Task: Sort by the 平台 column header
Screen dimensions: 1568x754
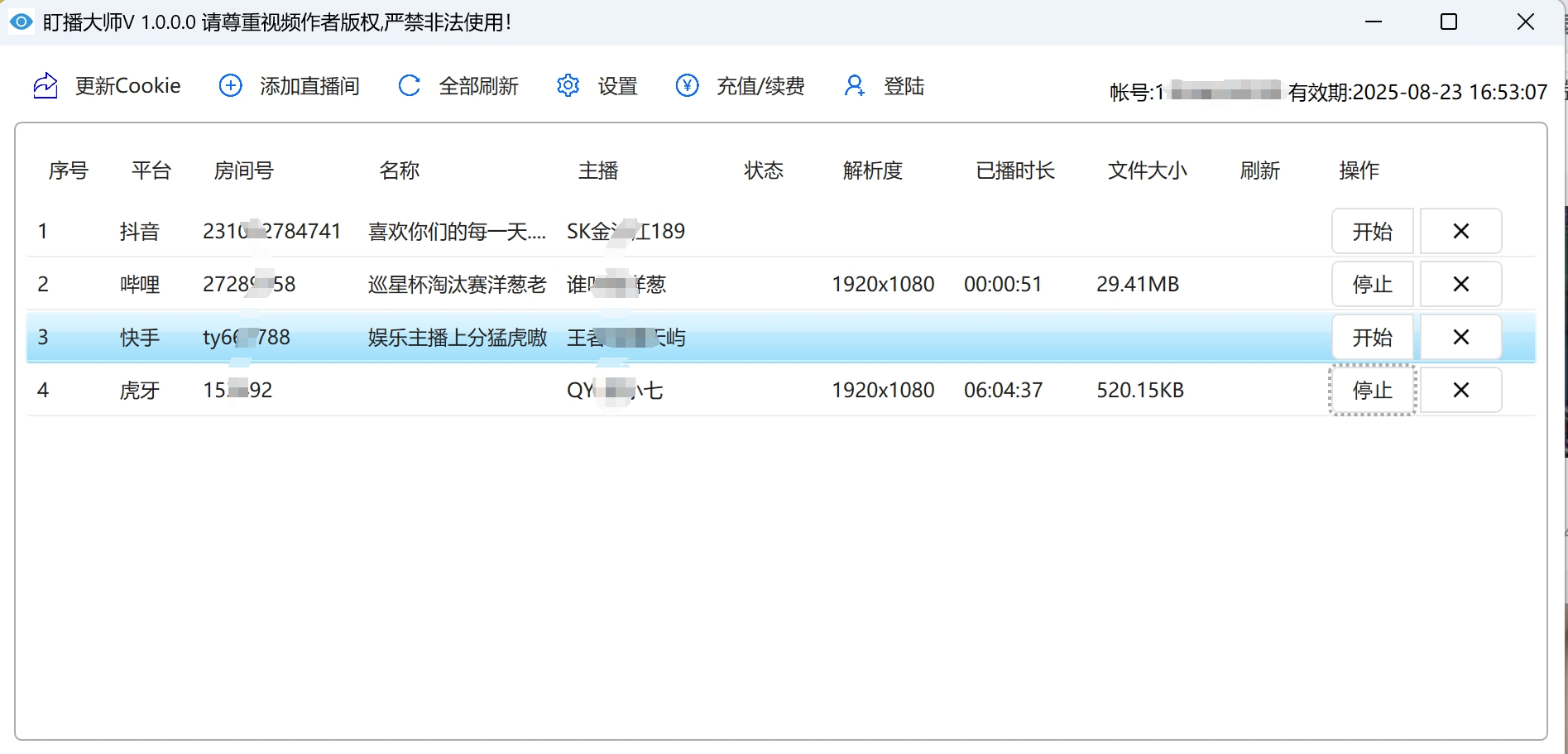Action: tap(151, 171)
